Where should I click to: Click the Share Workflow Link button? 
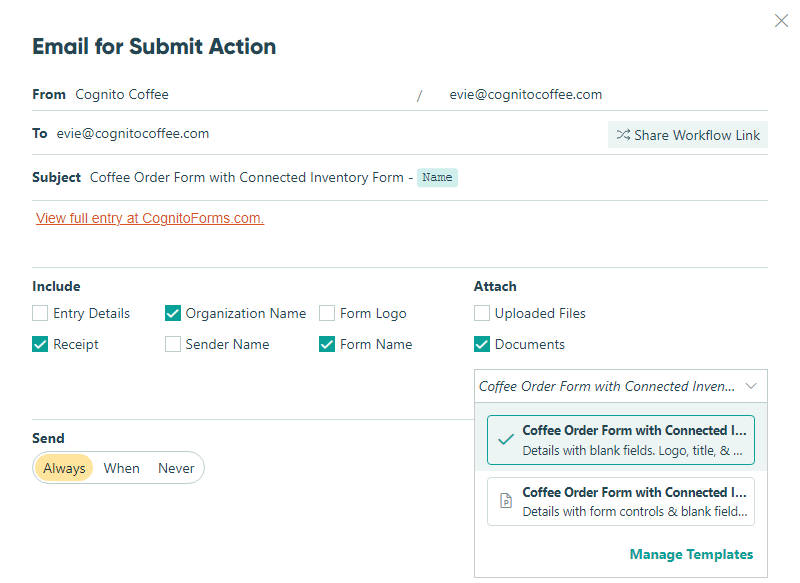(x=688, y=135)
